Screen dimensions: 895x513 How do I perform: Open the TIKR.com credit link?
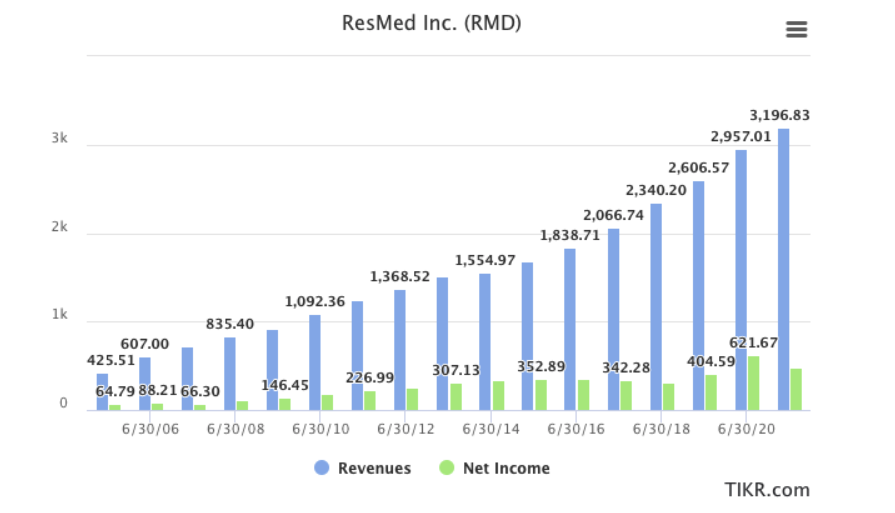coord(767,490)
